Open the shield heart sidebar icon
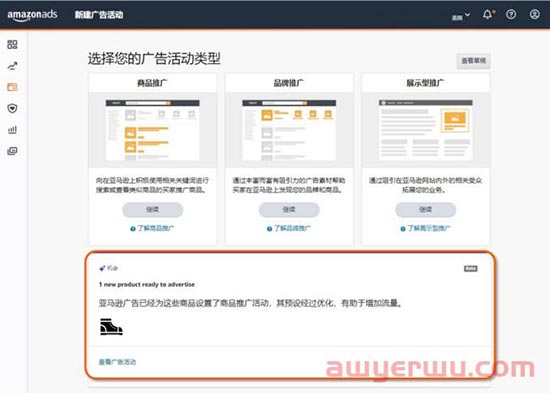550x393 pixels. pyautogui.click(x=12, y=108)
